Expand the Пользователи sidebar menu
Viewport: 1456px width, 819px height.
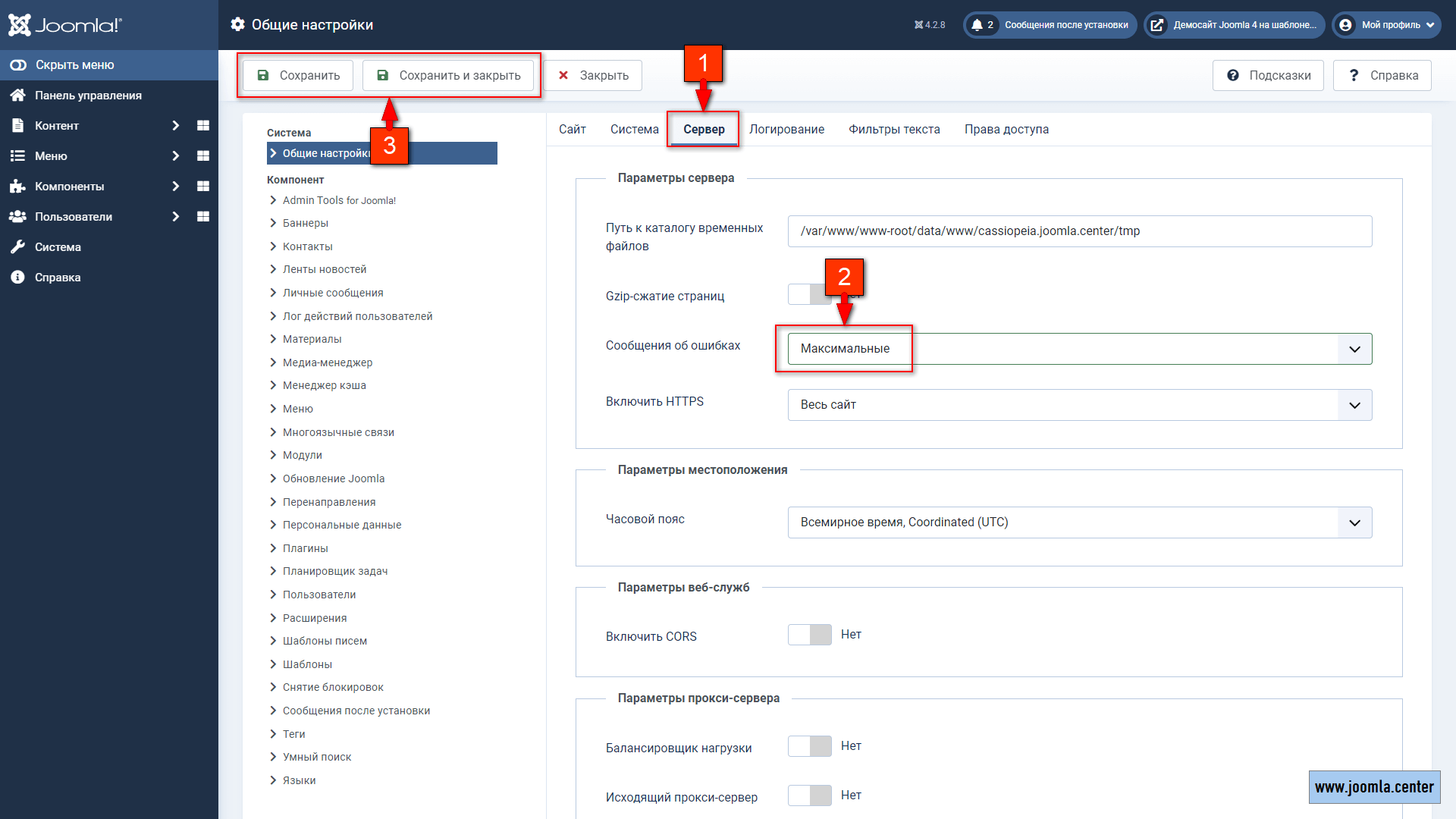176,216
